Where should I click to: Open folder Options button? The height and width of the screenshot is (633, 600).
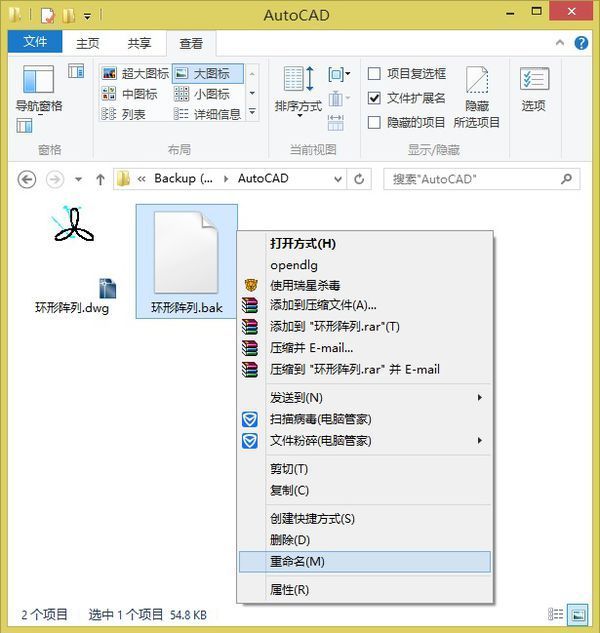click(x=534, y=90)
